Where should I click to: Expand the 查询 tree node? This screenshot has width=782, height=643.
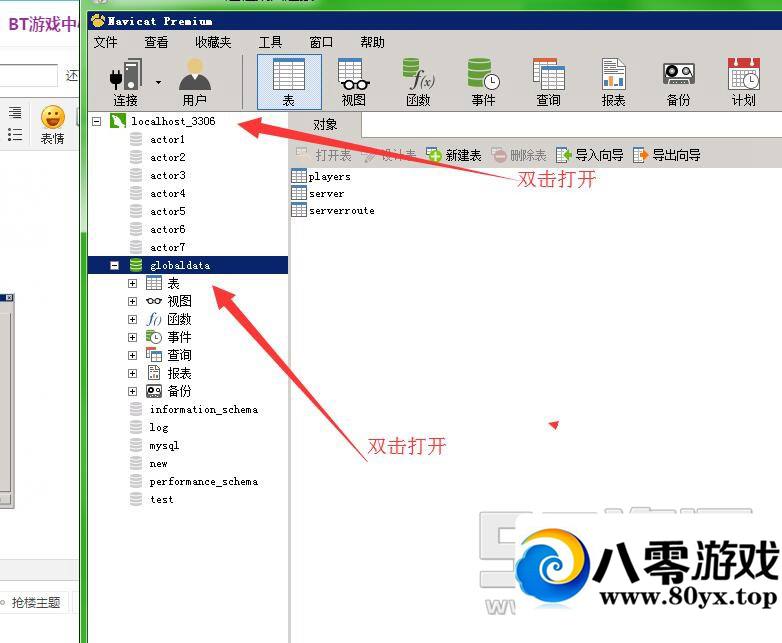(132, 355)
